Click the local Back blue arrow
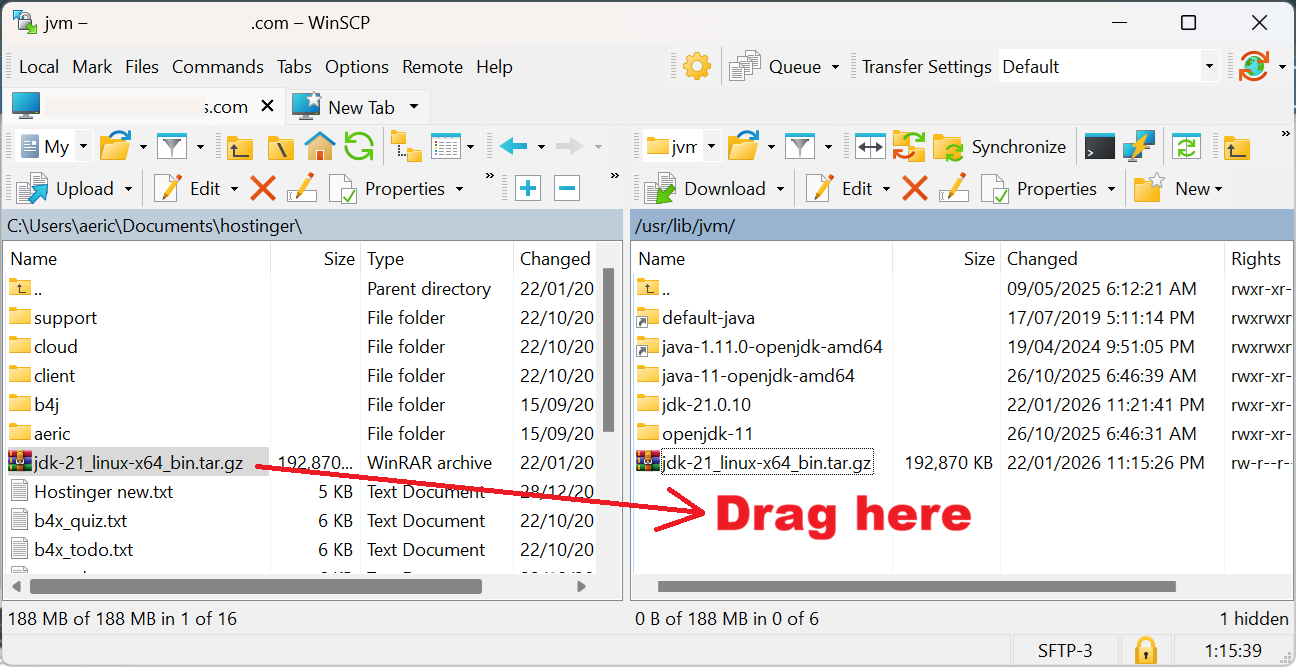This screenshot has height=667, width=1296. click(513, 147)
